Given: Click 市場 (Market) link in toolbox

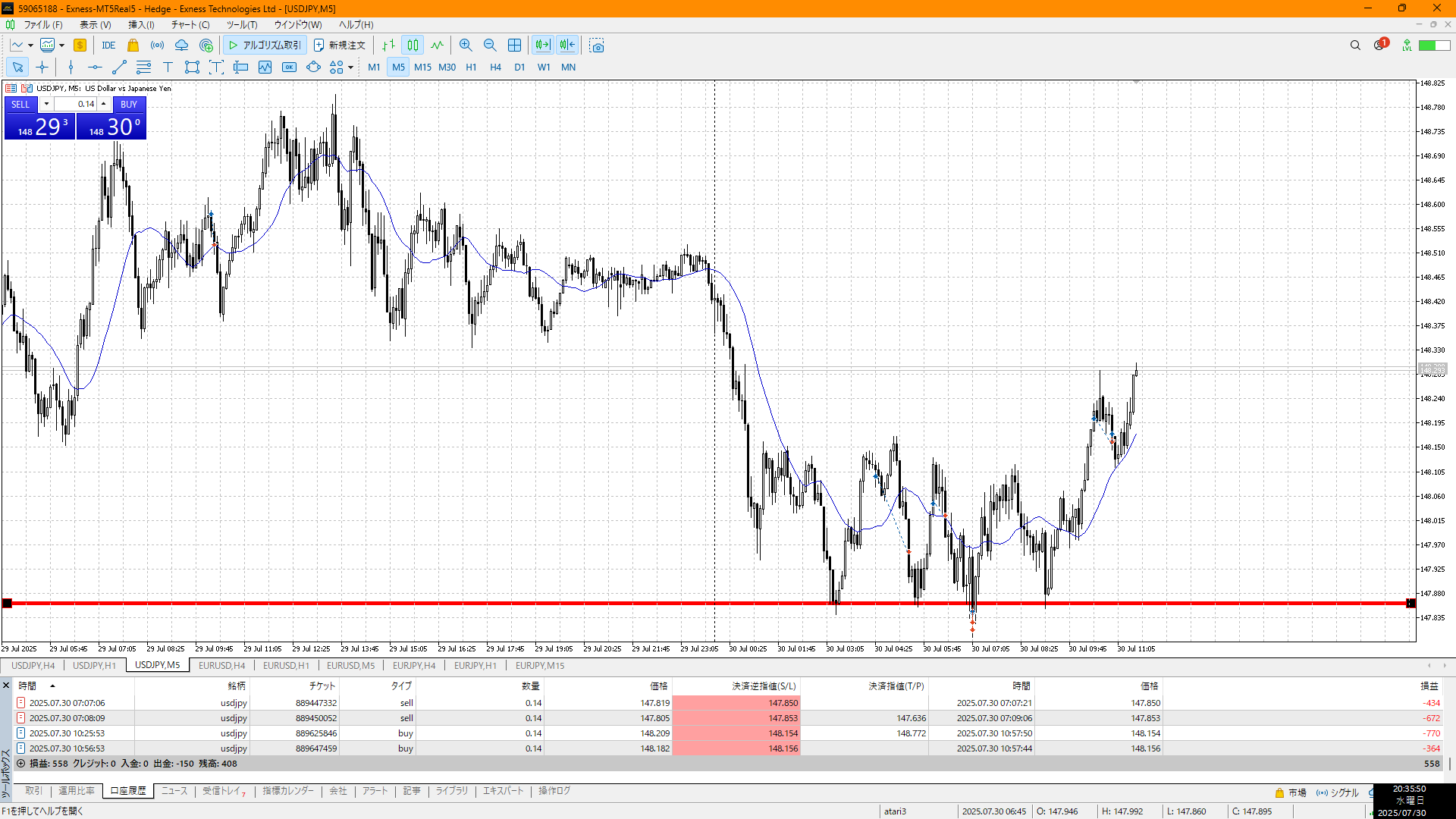Looking at the screenshot, I should tap(1291, 793).
